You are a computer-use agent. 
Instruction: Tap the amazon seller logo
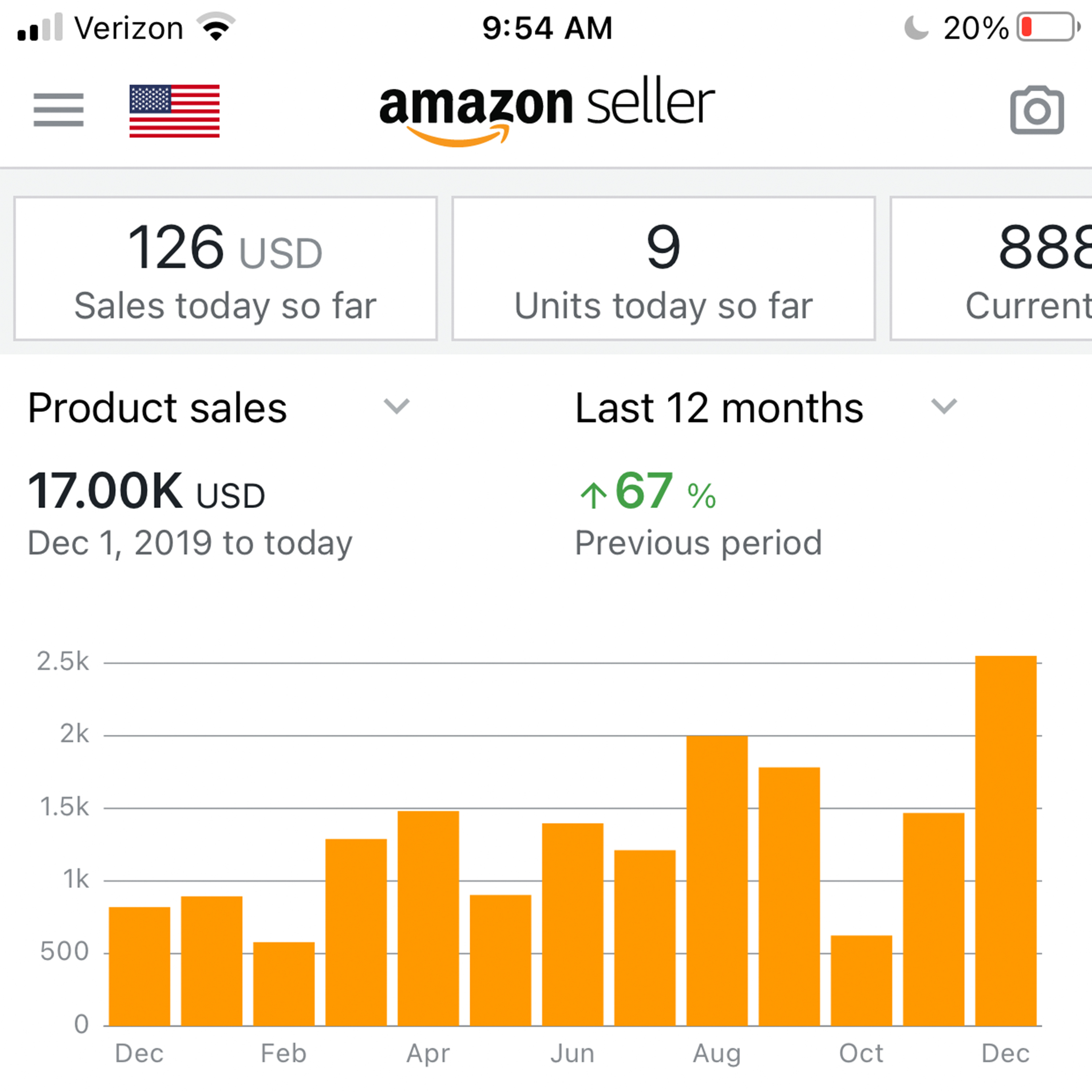click(547, 111)
